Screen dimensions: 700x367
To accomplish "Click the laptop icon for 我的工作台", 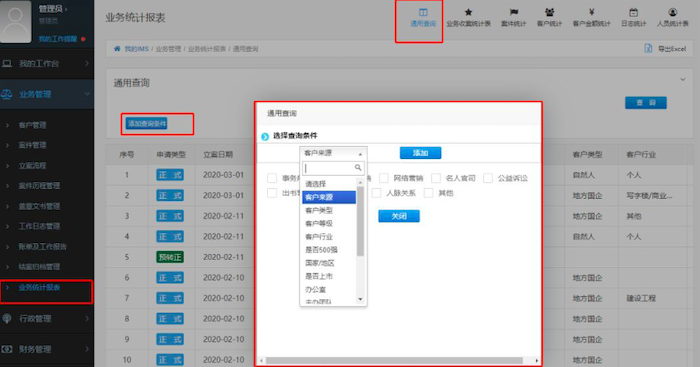I will [7, 63].
